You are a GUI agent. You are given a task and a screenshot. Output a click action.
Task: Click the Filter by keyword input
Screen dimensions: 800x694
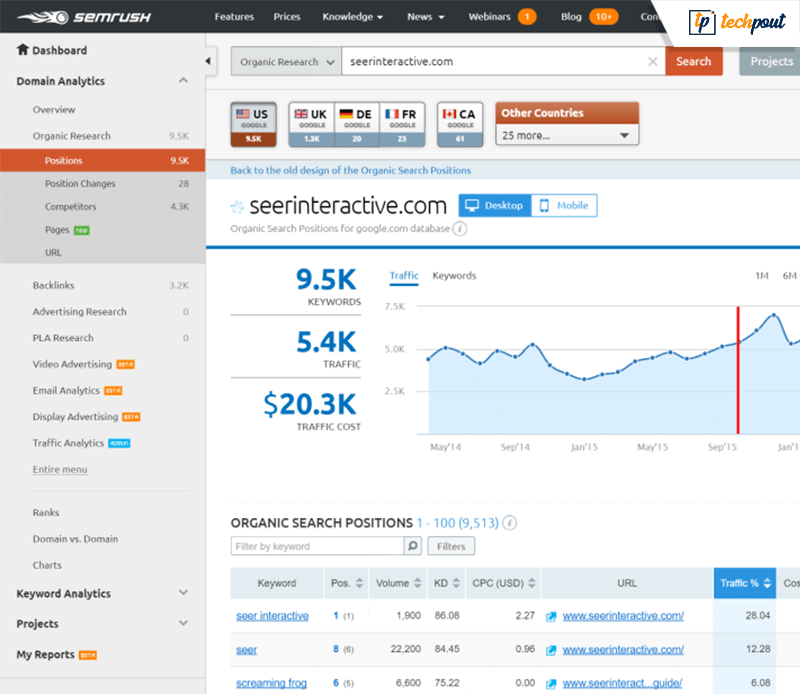tap(317, 546)
